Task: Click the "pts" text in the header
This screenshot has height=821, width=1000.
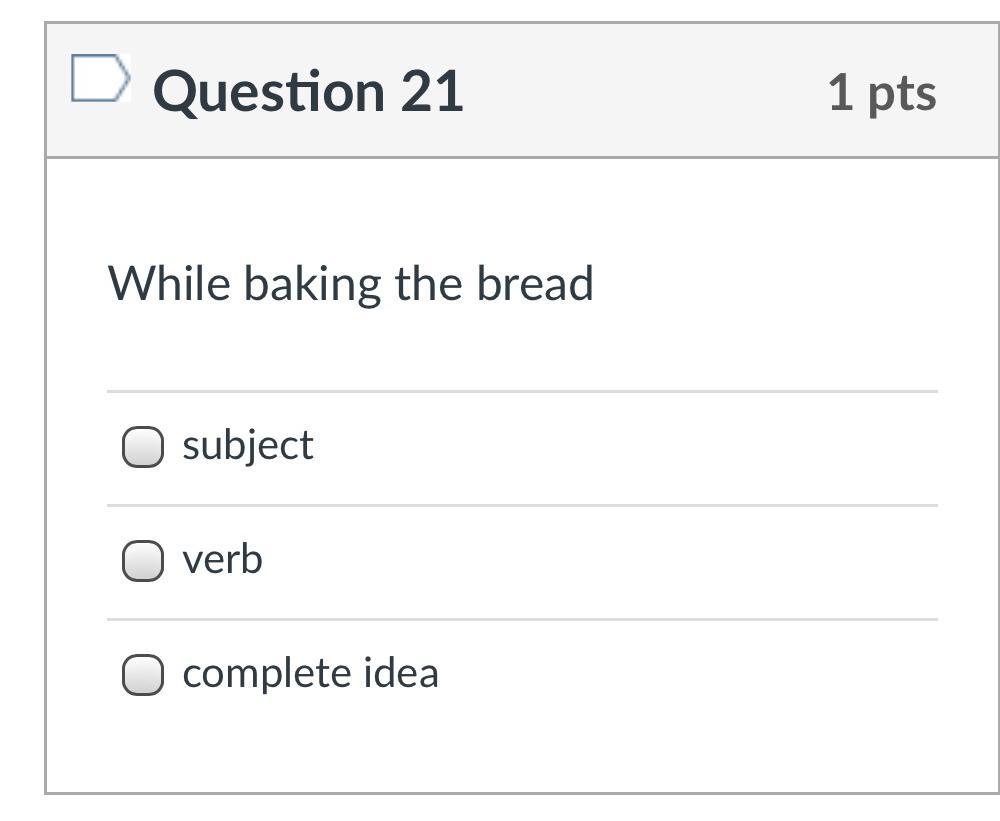Action: click(x=902, y=94)
